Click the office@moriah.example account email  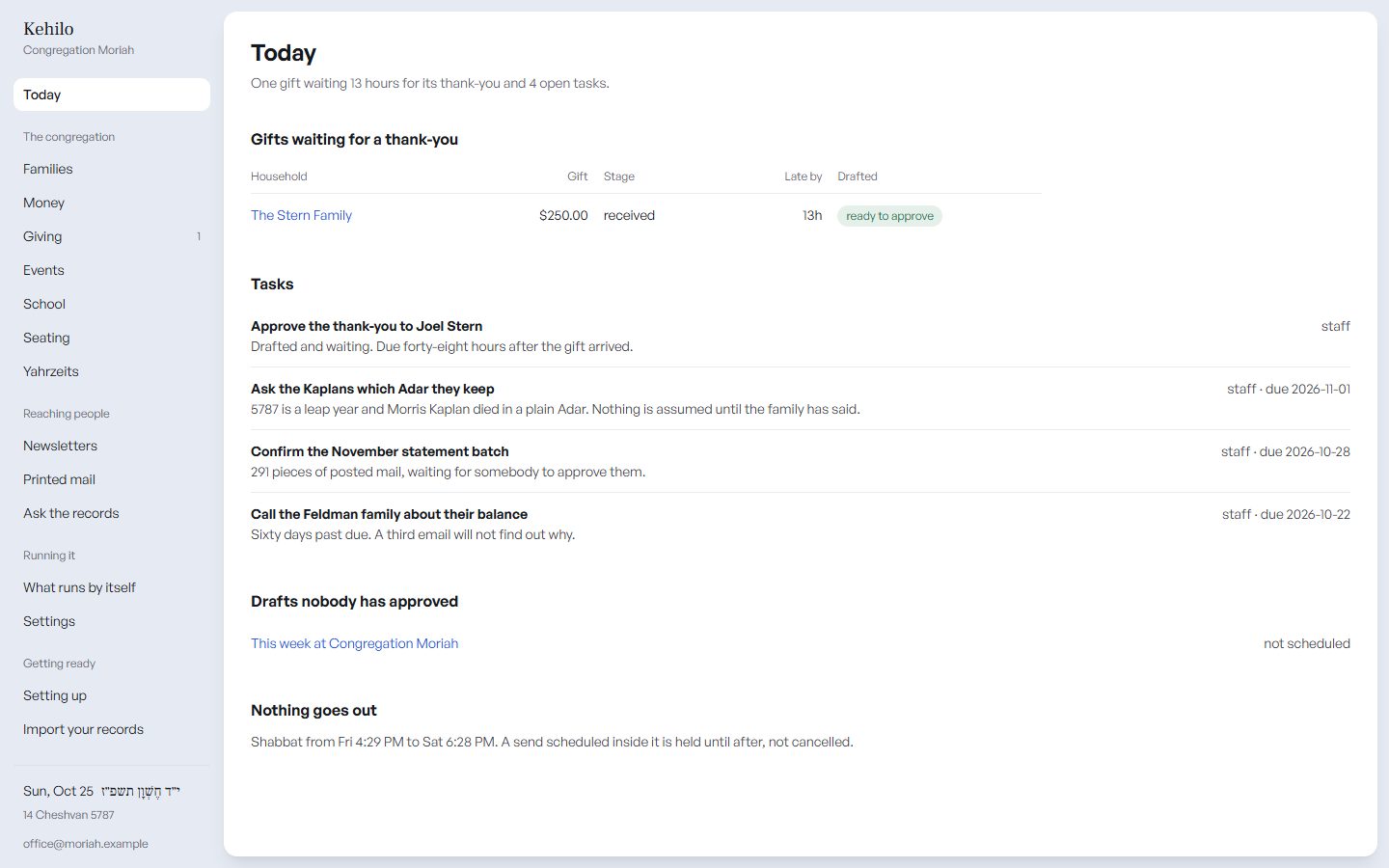click(x=86, y=844)
